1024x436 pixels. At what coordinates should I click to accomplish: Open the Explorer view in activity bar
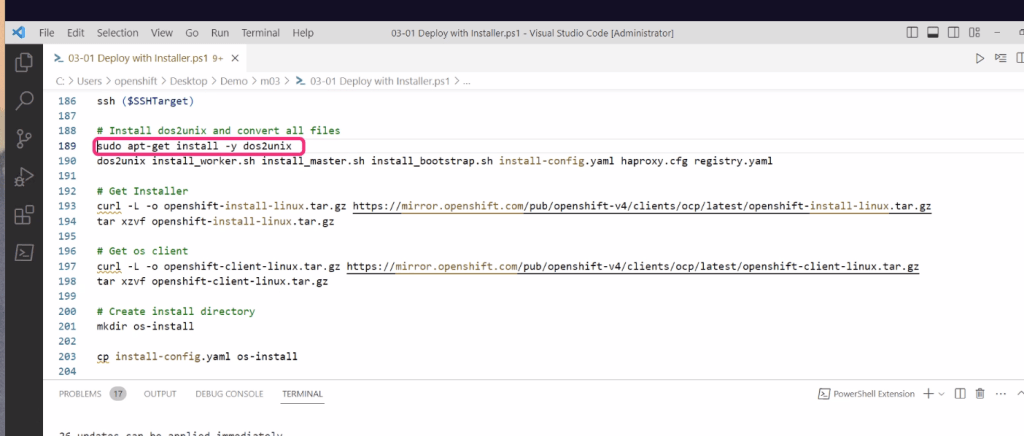(x=24, y=62)
